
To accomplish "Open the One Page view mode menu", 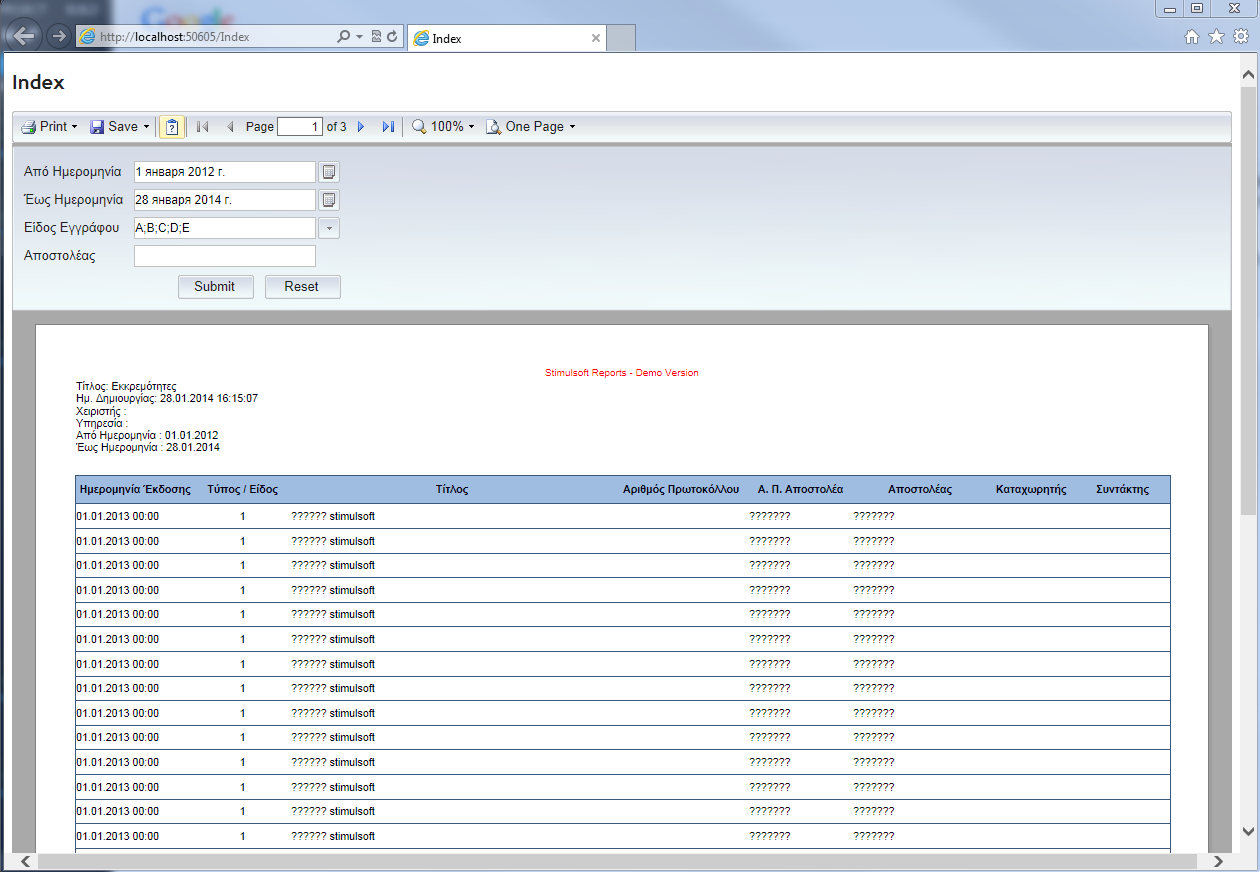I will pyautogui.click(x=530, y=127).
